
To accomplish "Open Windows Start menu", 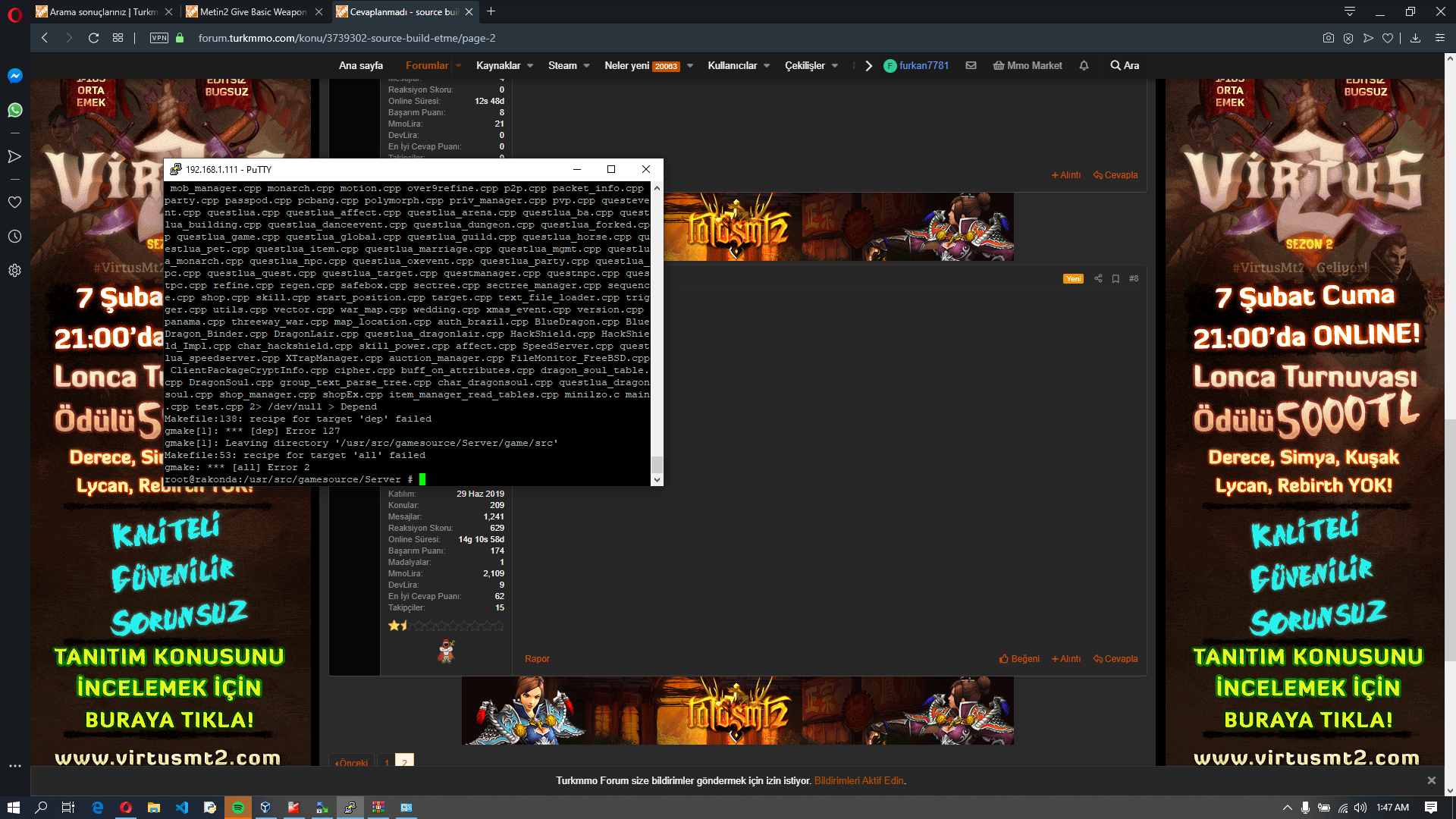I will coord(13,808).
